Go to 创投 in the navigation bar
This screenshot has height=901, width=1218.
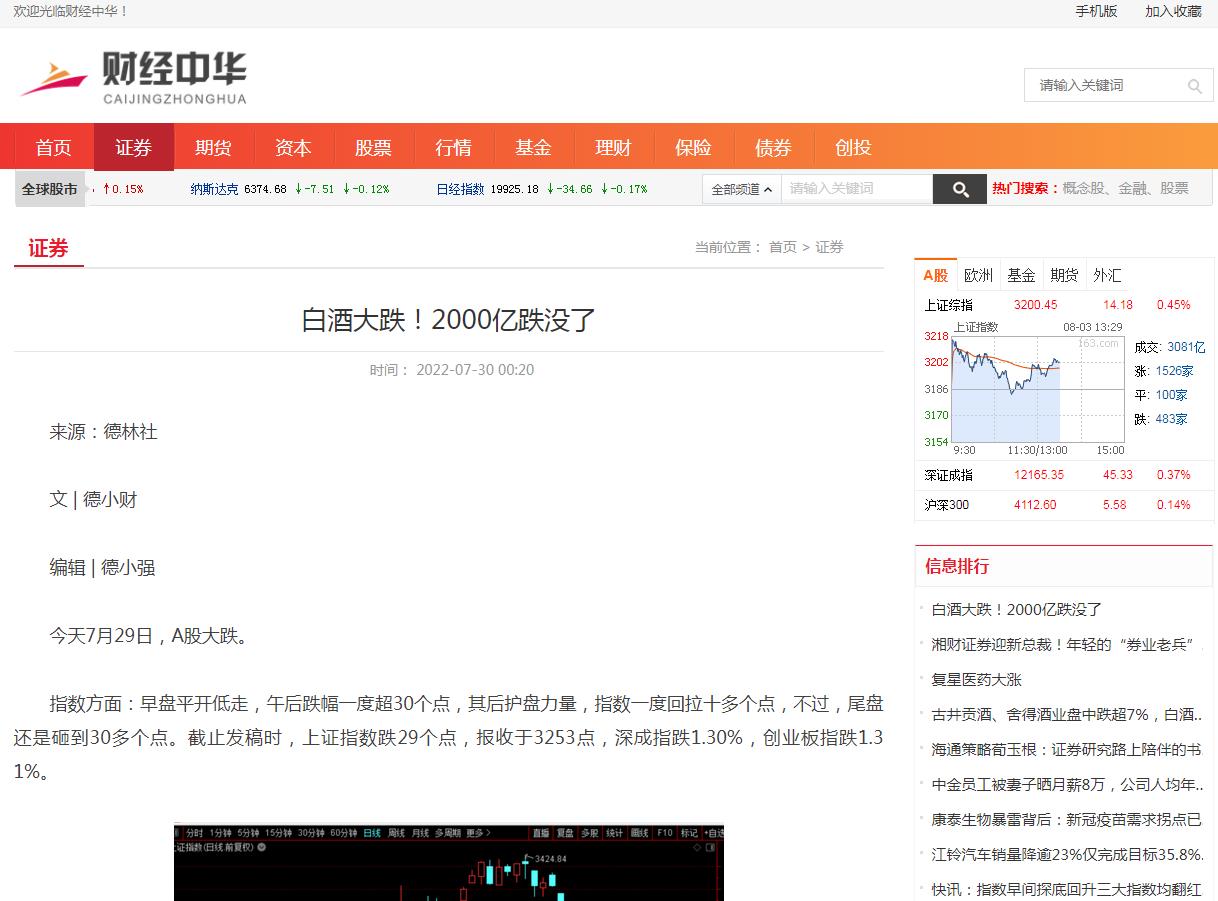pyautogui.click(x=854, y=147)
